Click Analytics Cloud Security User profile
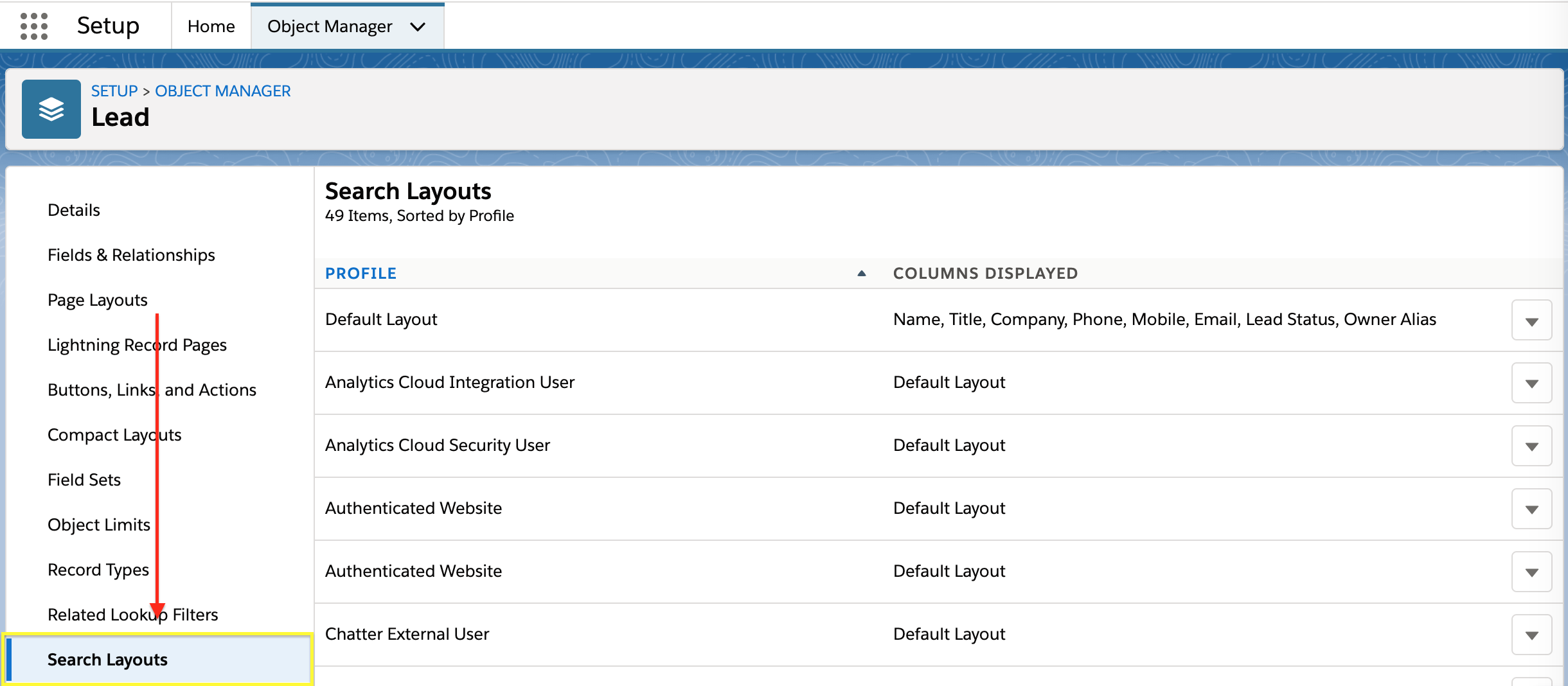Screen dimensions: 1568x686 (x=438, y=445)
